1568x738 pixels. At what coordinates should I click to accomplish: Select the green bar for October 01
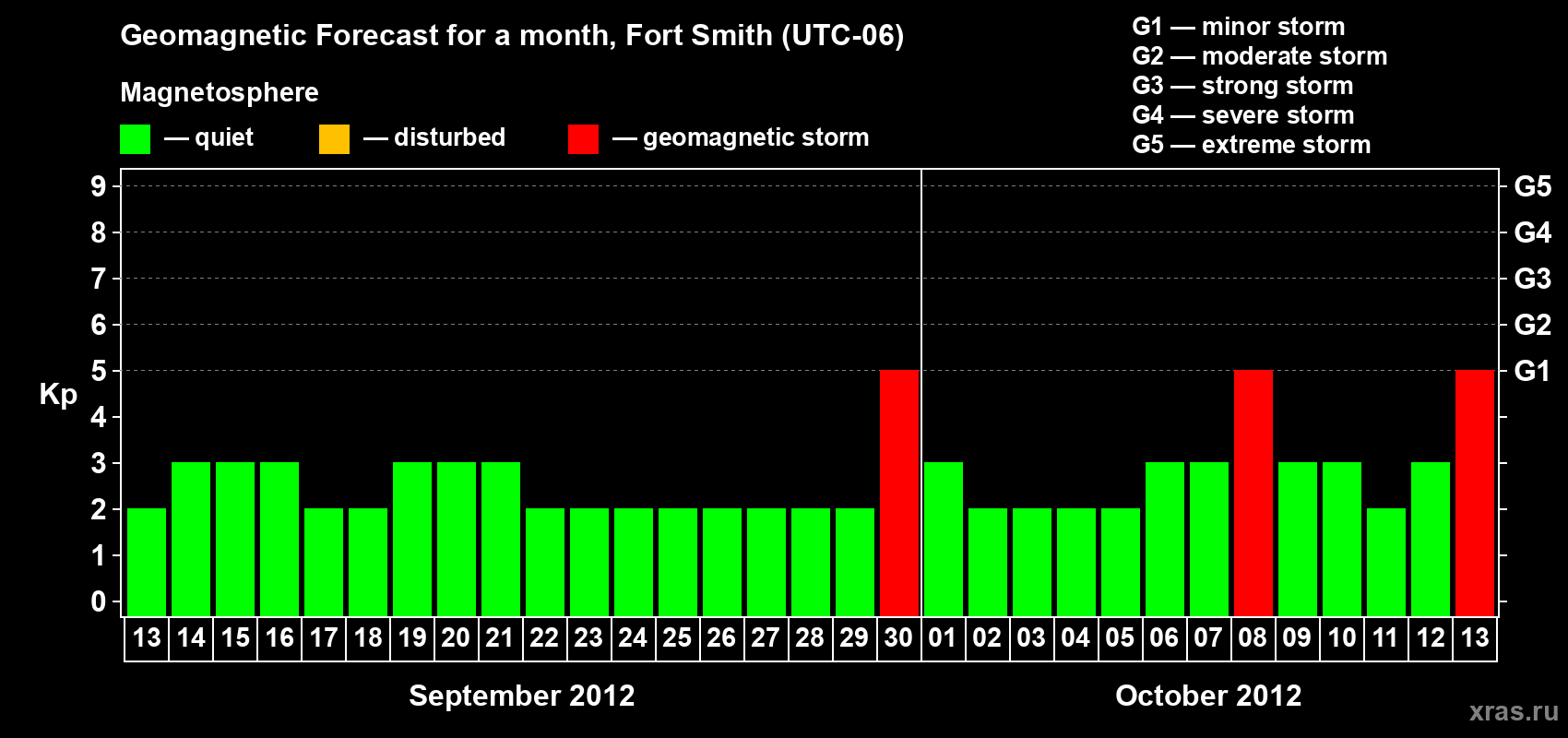tap(944, 539)
